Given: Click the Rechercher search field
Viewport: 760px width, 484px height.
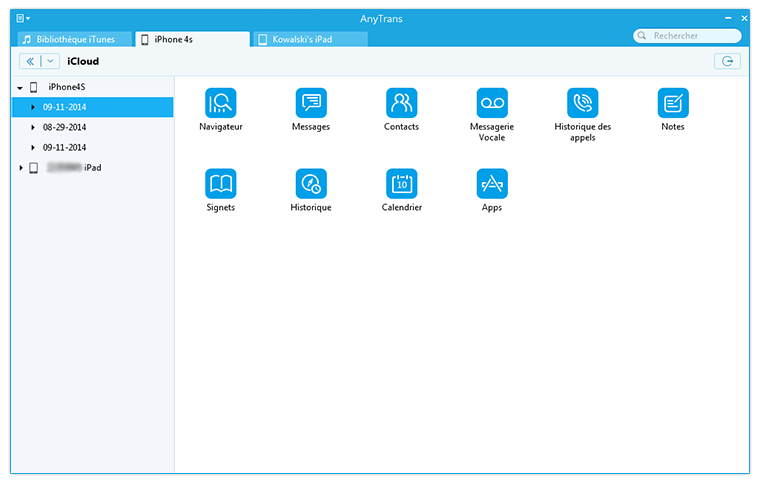Looking at the screenshot, I should click(x=687, y=36).
